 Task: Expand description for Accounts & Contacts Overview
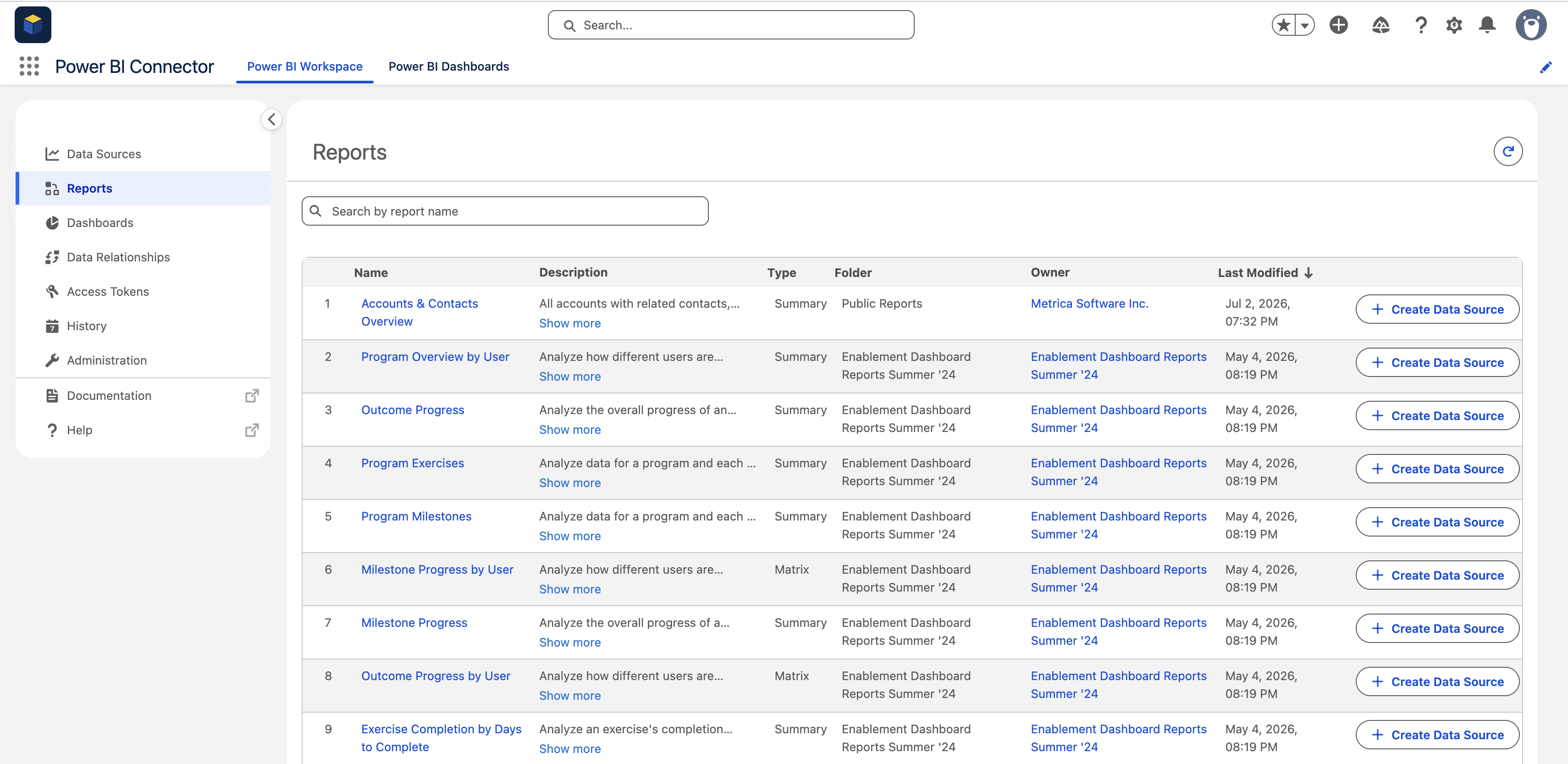(570, 323)
